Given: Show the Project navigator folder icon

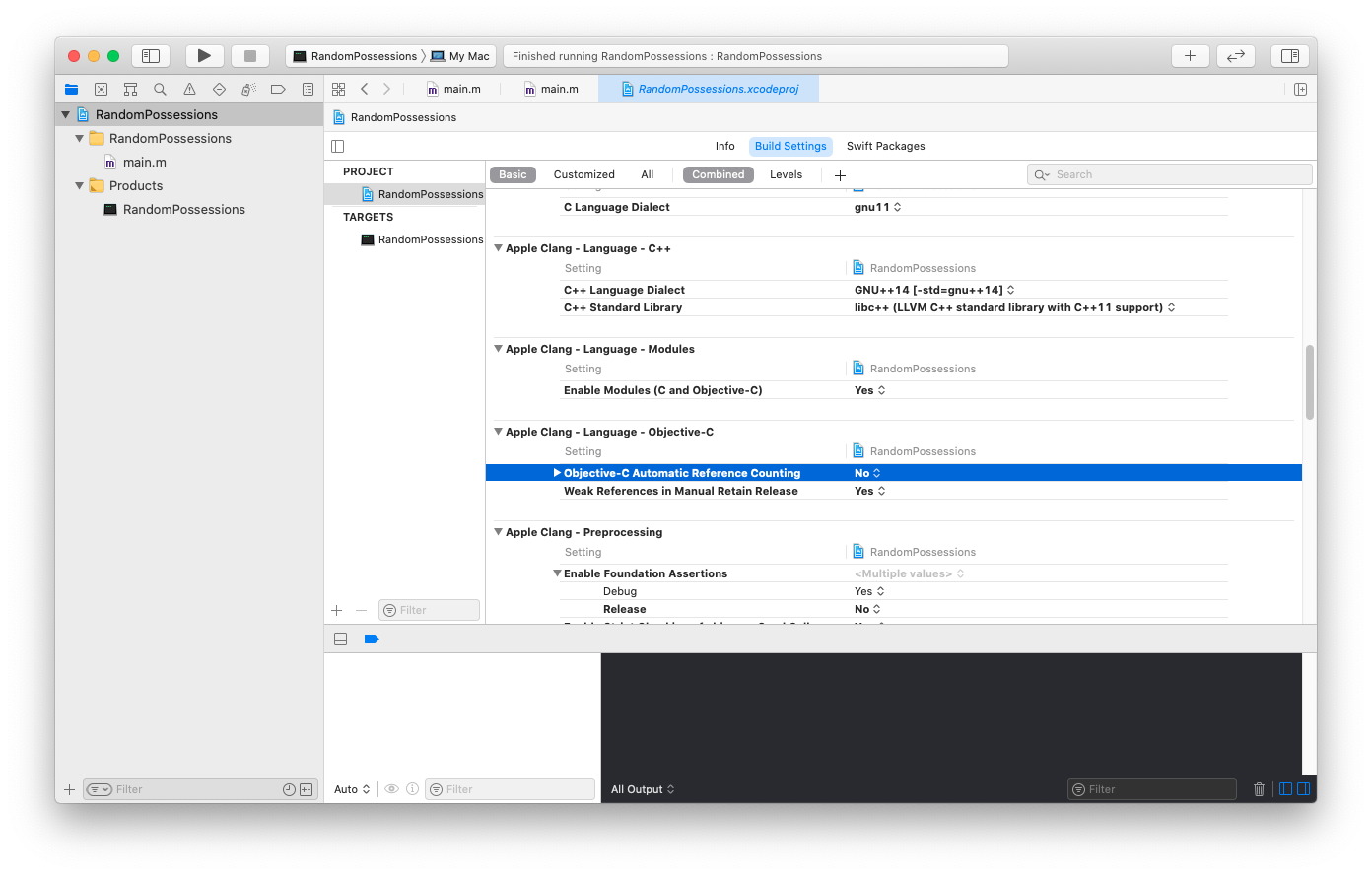Looking at the screenshot, I should 71,89.
